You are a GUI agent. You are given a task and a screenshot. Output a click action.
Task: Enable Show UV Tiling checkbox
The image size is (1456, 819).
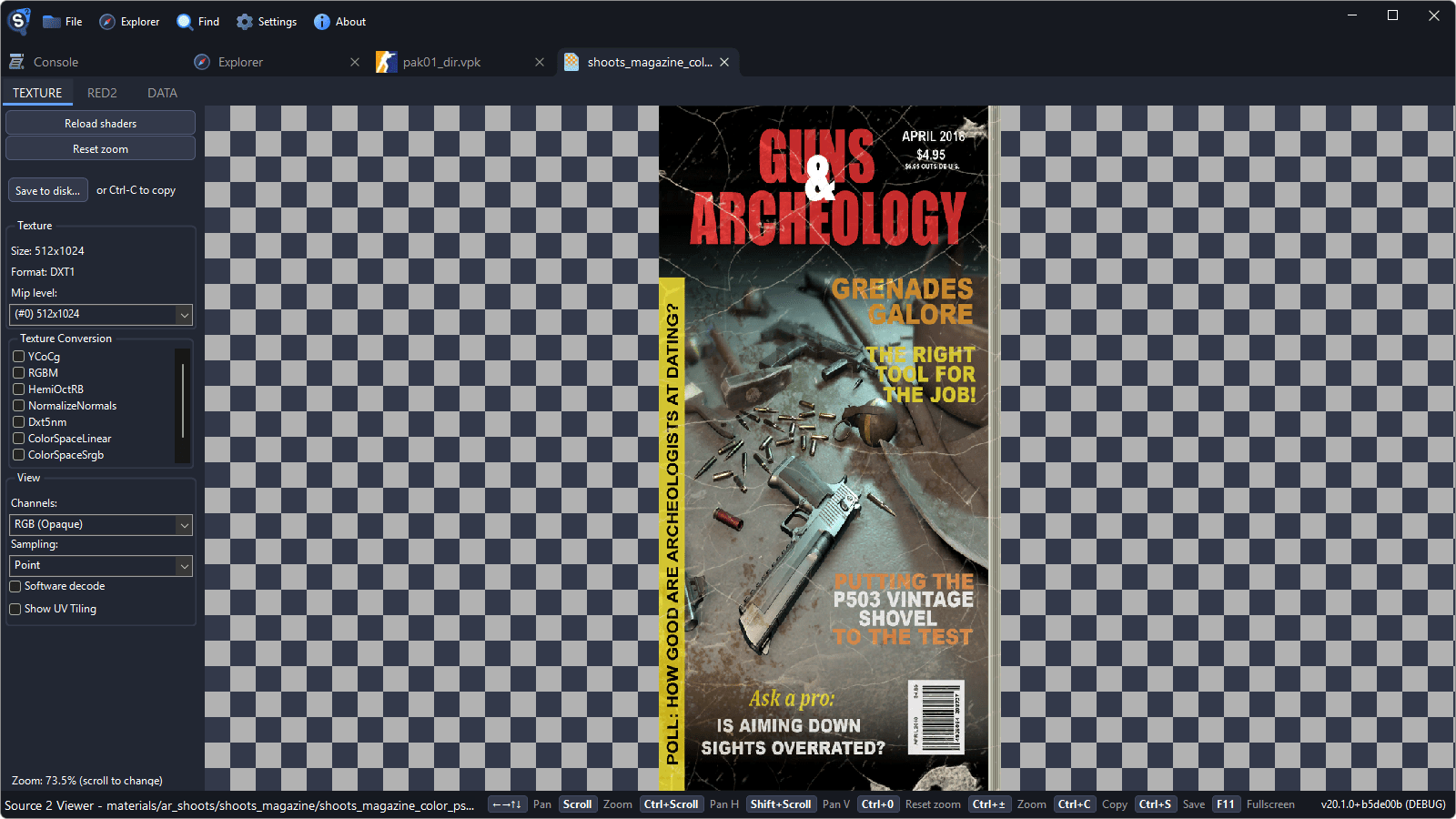tap(15, 609)
